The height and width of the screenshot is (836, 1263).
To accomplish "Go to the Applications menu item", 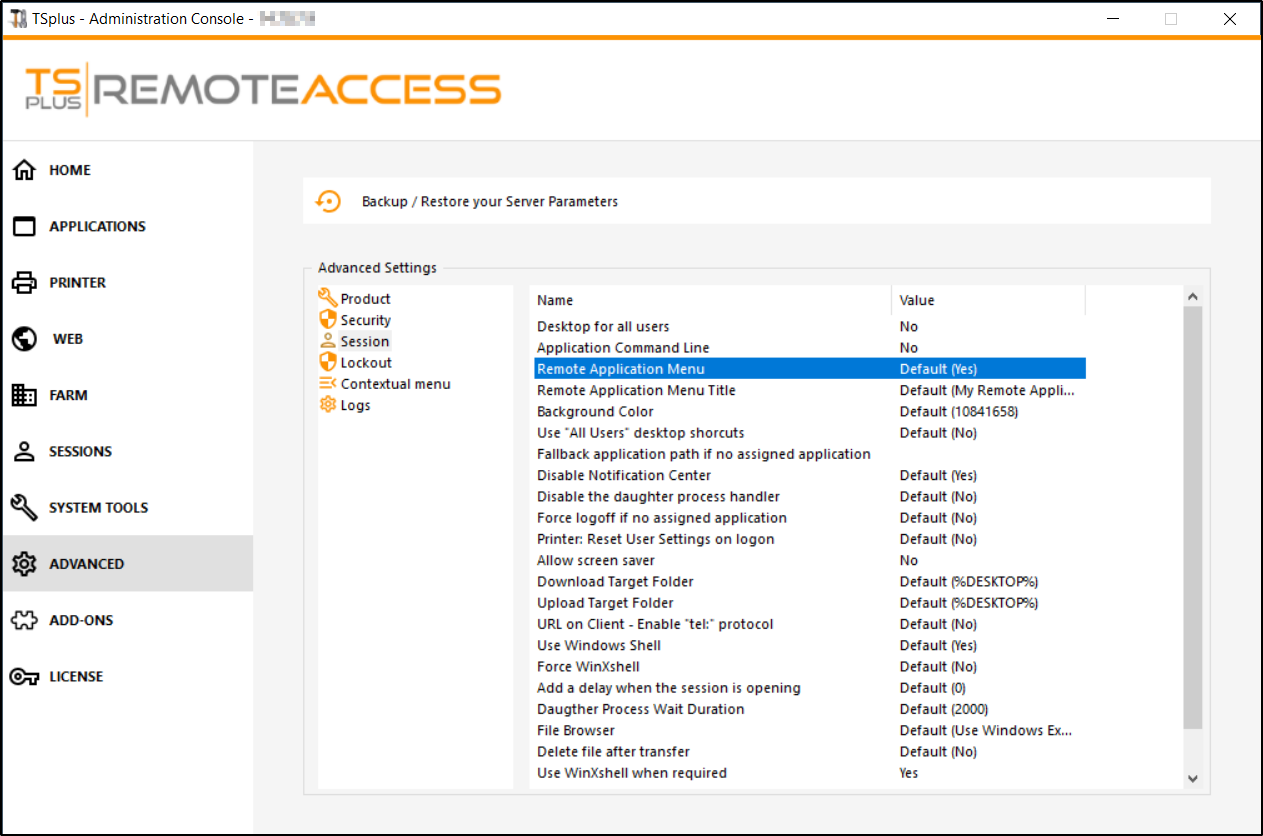I will pos(97,227).
